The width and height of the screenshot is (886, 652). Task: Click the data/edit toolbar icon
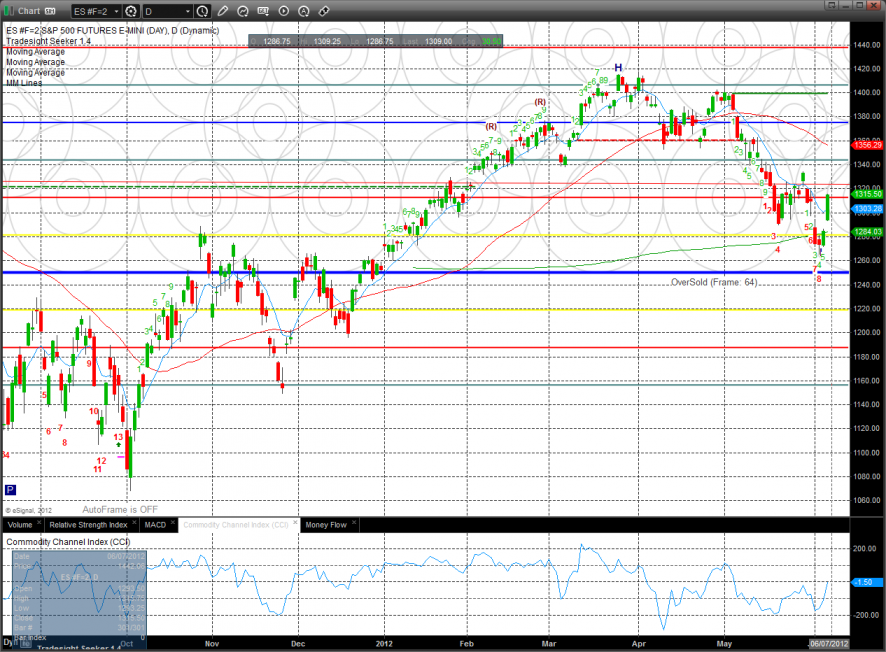pos(263,11)
